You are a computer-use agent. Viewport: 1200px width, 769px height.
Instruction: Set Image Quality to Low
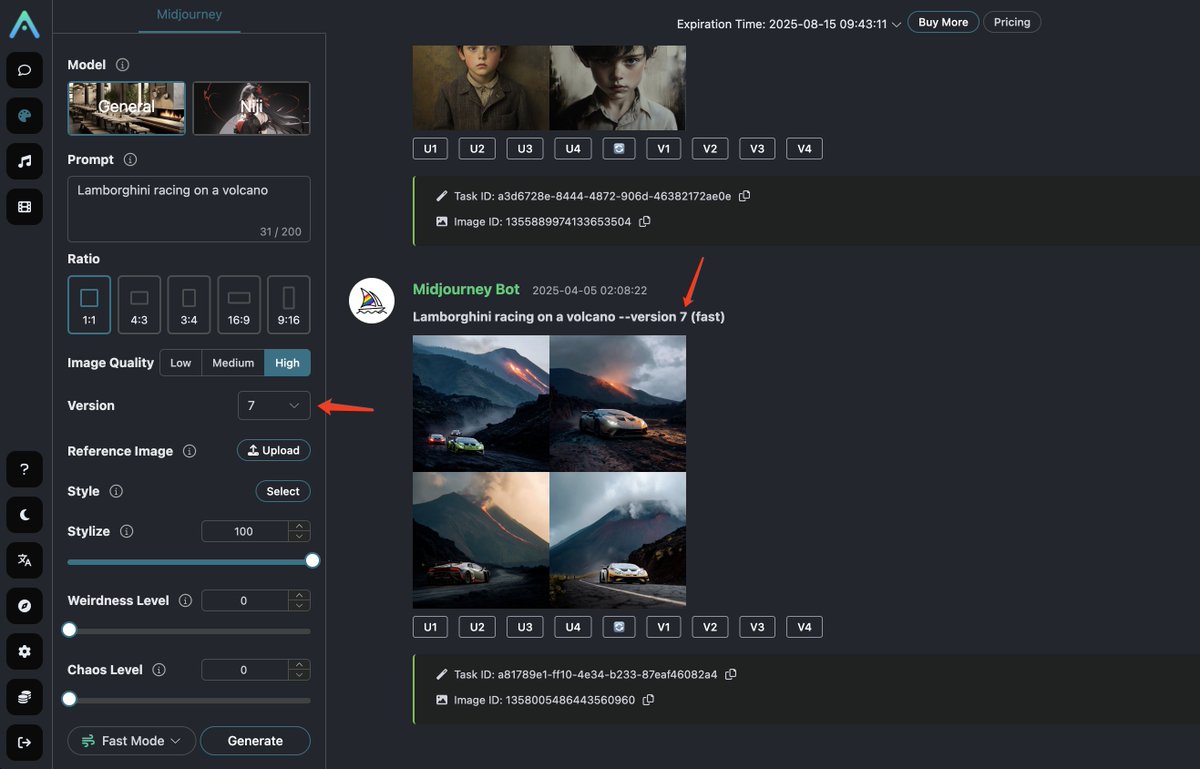click(181, 363)
